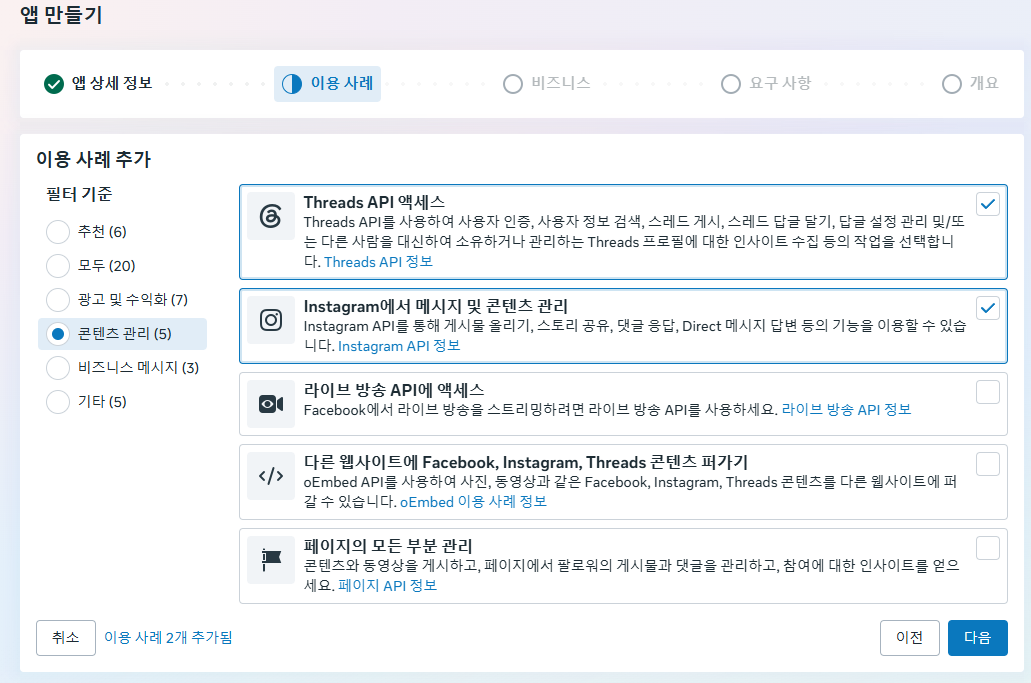Select the 콘텐츠 관리 (5) filter
This screenshot has width=1031, height=683.
pyautogui.click(x=122, y=334)
